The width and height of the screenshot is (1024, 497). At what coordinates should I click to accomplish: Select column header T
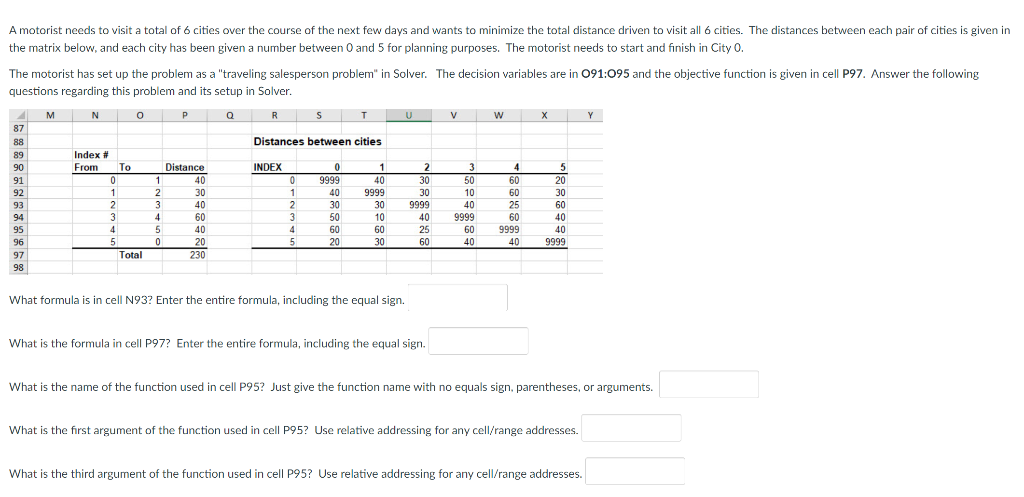tap(364, 116)
